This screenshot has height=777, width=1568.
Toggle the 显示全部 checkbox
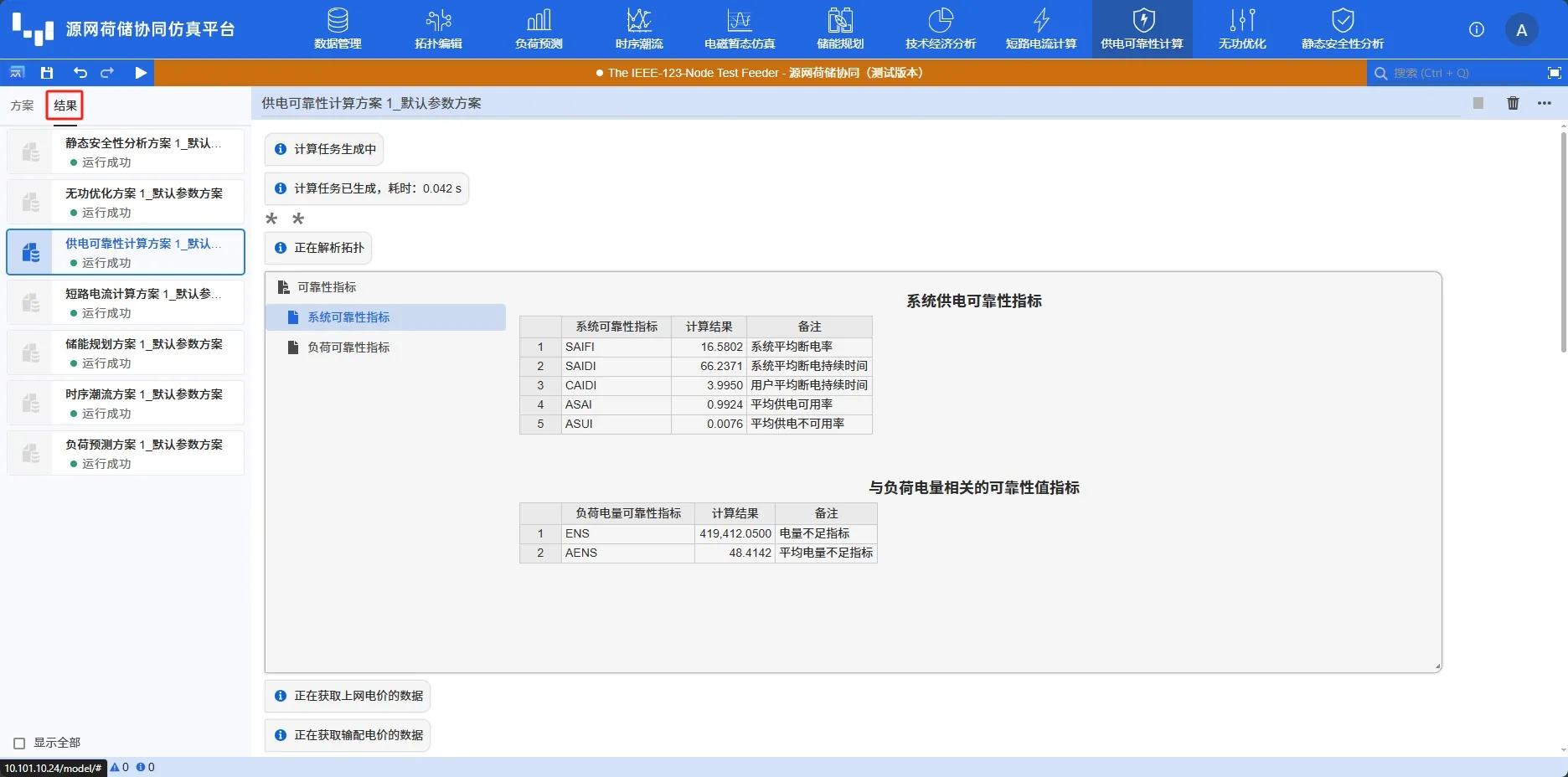click(19, 744)
